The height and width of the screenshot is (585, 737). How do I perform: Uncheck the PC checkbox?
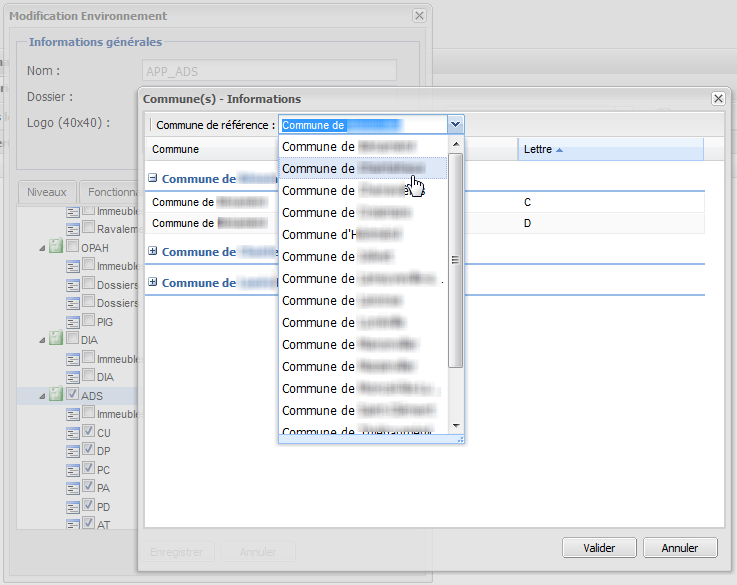click(x=88, y=468)
